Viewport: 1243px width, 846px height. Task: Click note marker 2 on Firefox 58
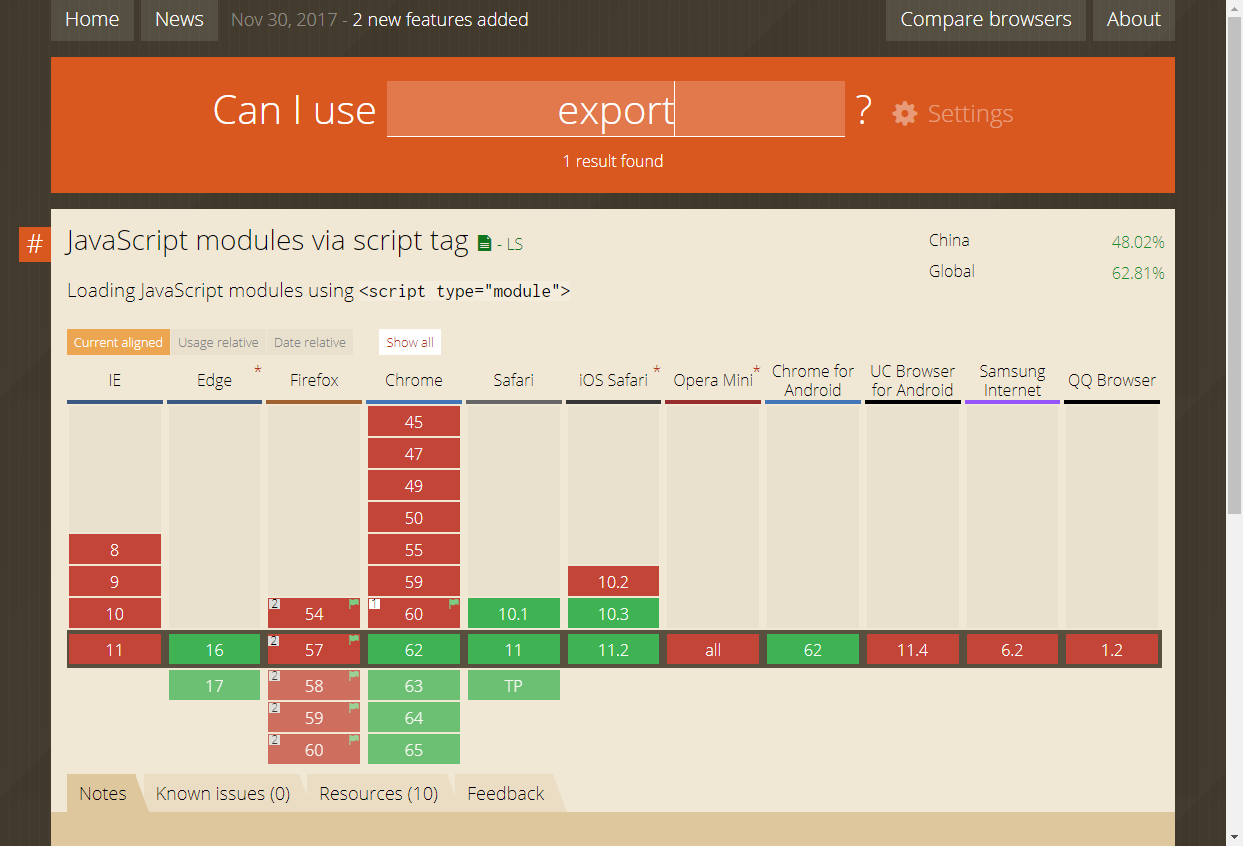274,676
